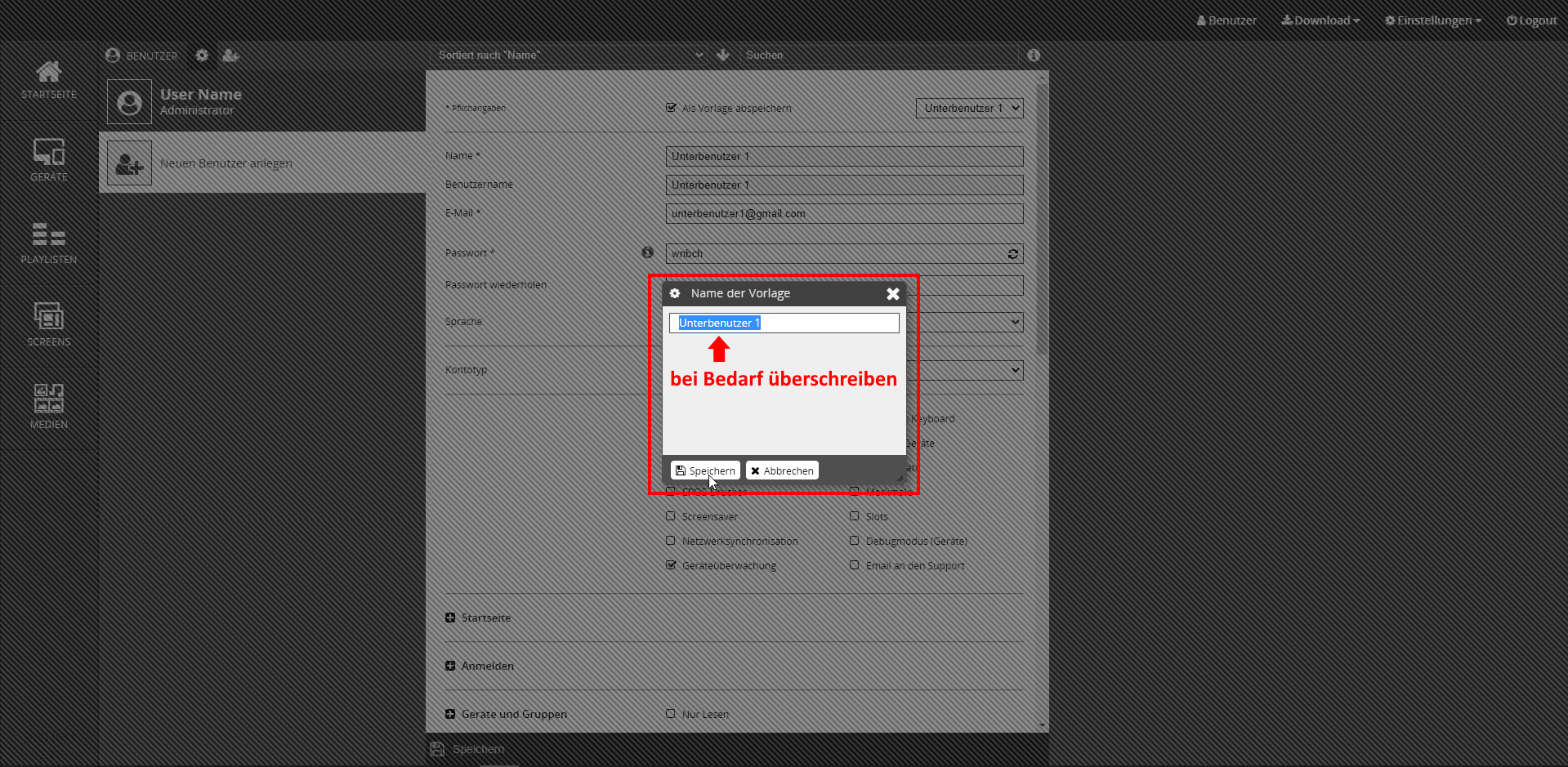Click the add user icon in Benutzer toolbar

[230, 56]
